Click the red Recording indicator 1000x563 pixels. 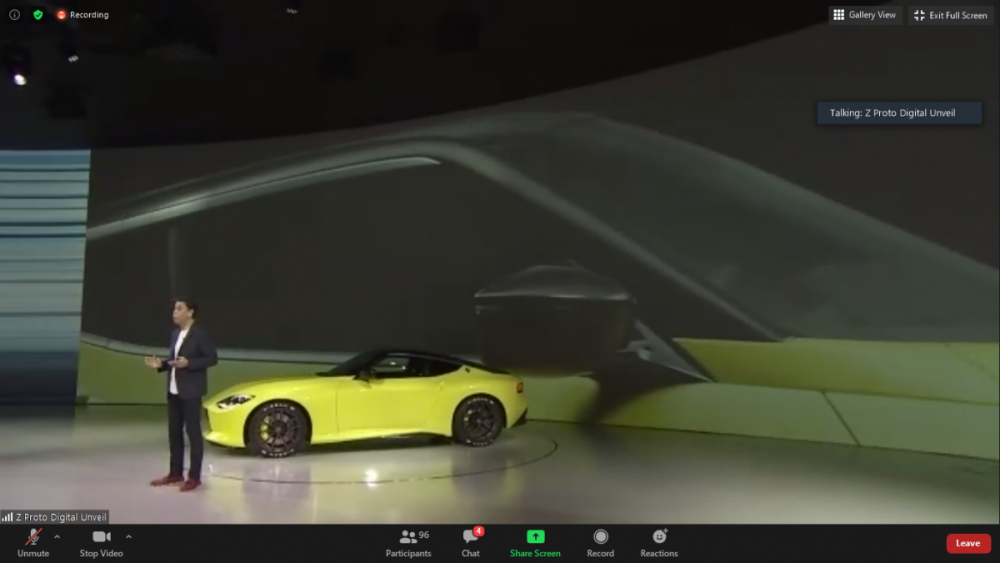[x=83, y=15]
